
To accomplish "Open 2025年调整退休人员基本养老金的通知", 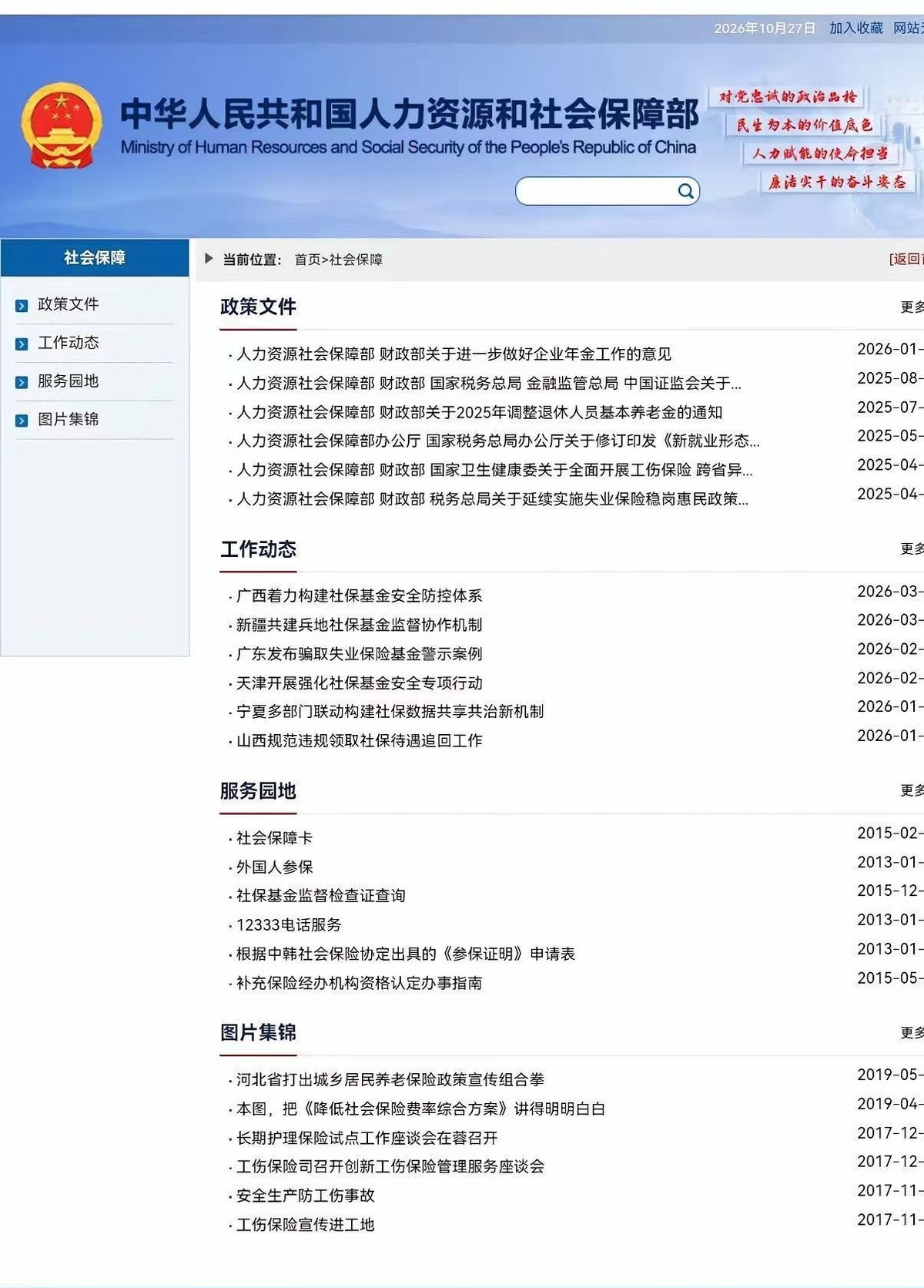I will pos(479,413).
